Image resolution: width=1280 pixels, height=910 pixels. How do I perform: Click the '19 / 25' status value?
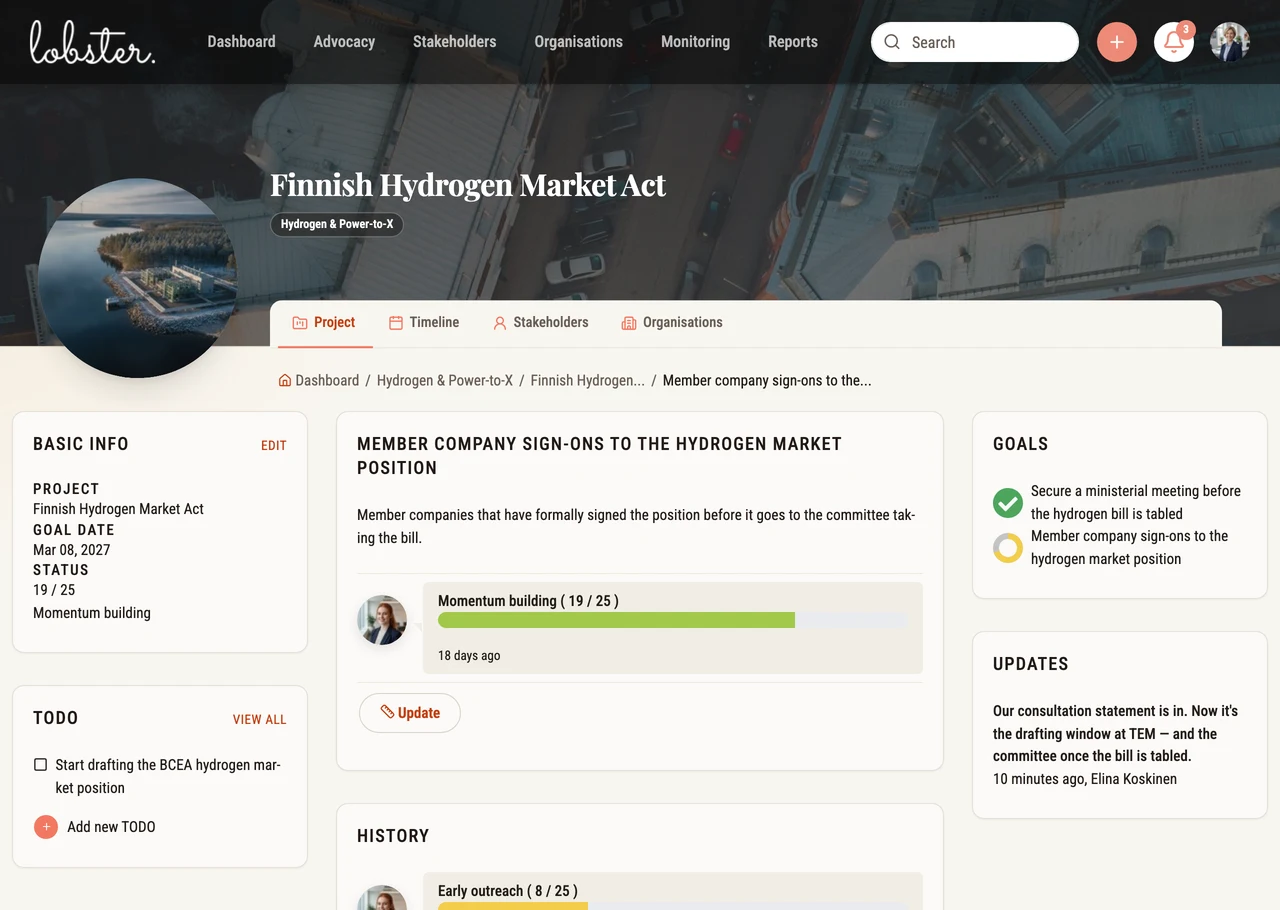tap(54, 590)
